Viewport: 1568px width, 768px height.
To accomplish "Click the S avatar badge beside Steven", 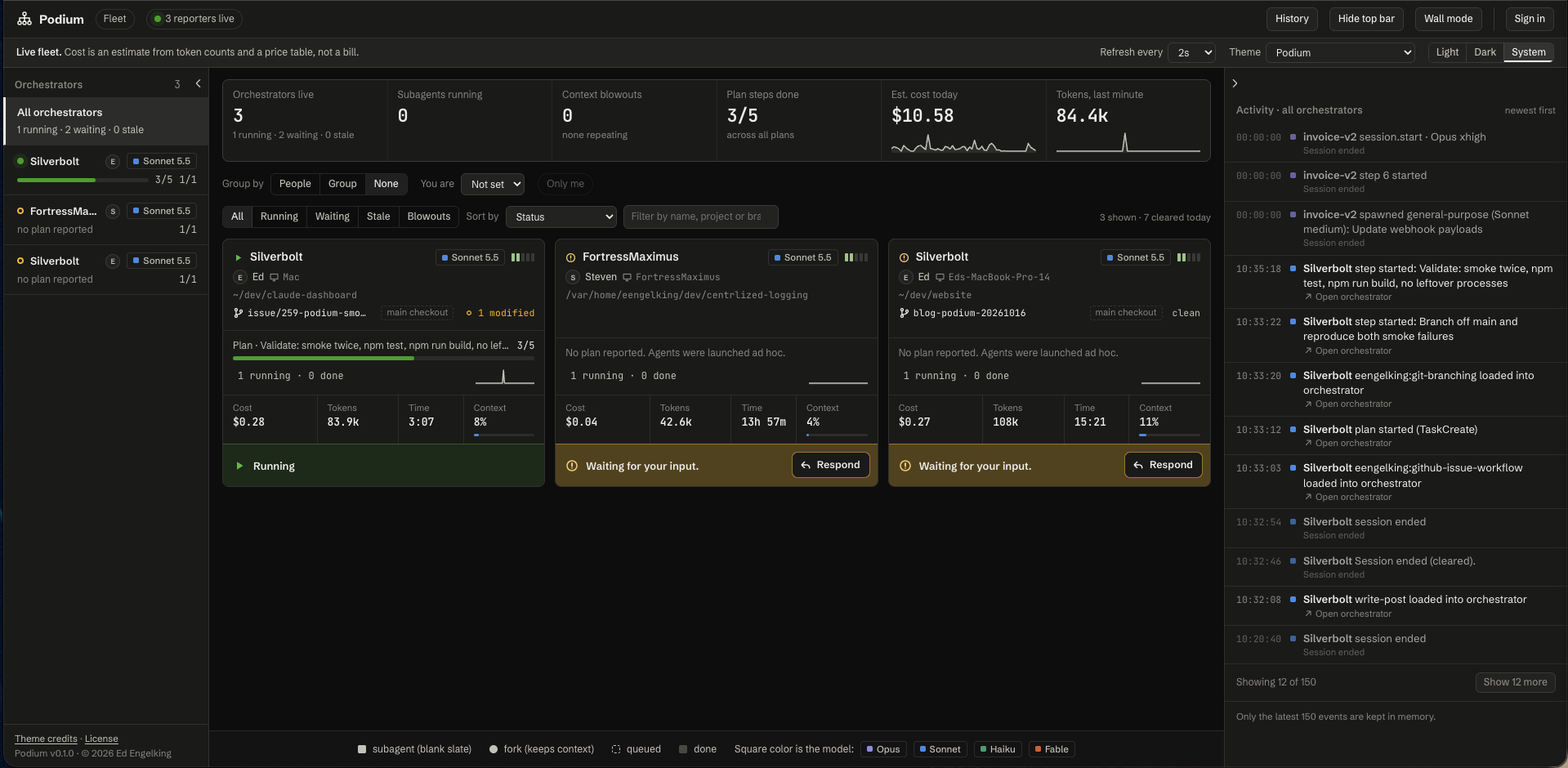I will [x=573, y=278].
